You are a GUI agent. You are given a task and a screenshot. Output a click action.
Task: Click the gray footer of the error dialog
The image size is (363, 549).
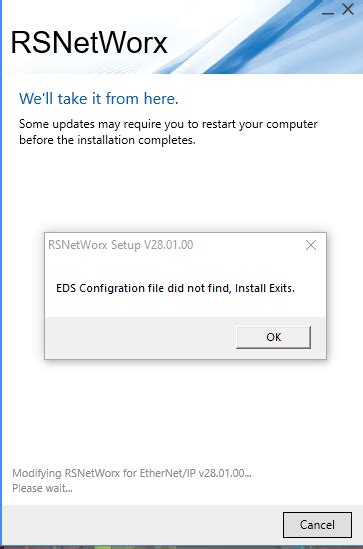[x=140, y=338]
